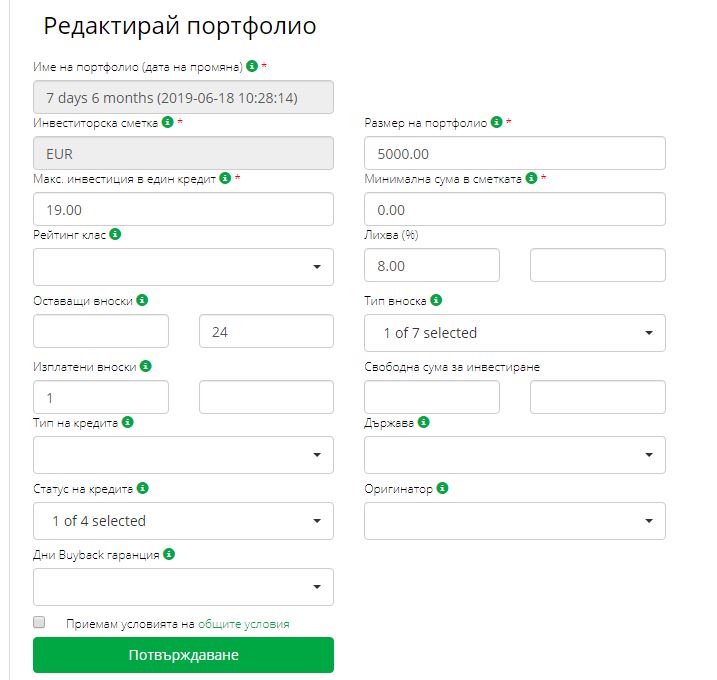Click the Макс. инвестиция field showing 19.00

click(x=183, y=209)
